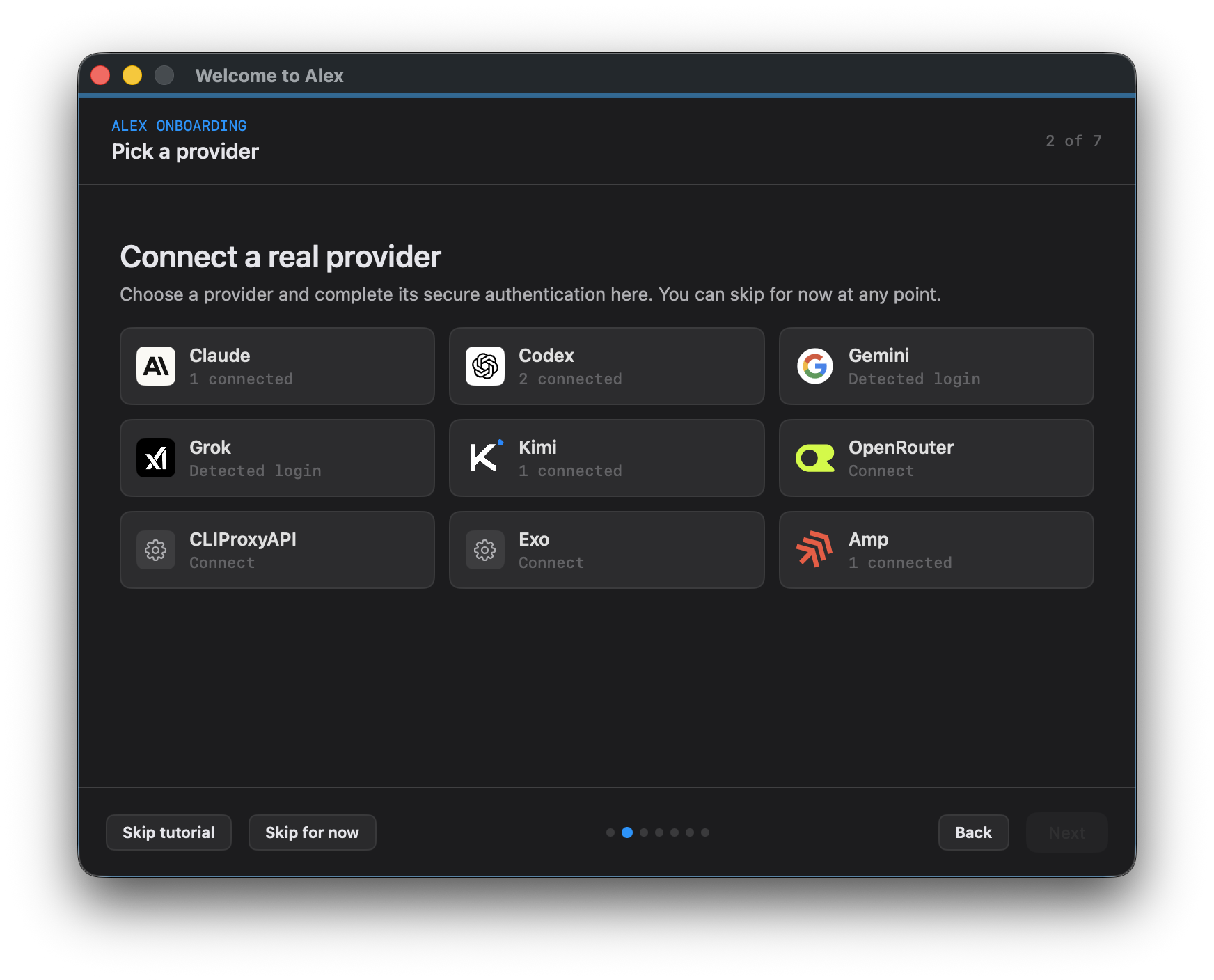Pick the Gemini provider card
The height and width of the screenshot is (980, 1214).
pyautogui.click(x=936, y=366)
